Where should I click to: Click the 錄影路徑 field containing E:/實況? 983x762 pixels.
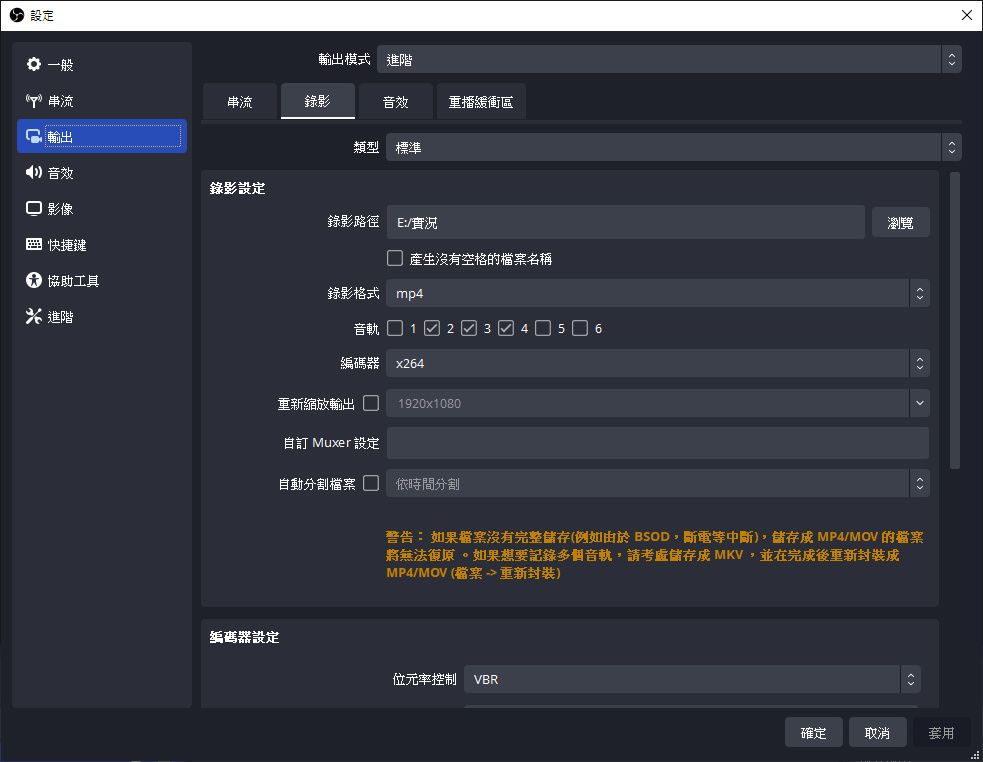(626, 222)
